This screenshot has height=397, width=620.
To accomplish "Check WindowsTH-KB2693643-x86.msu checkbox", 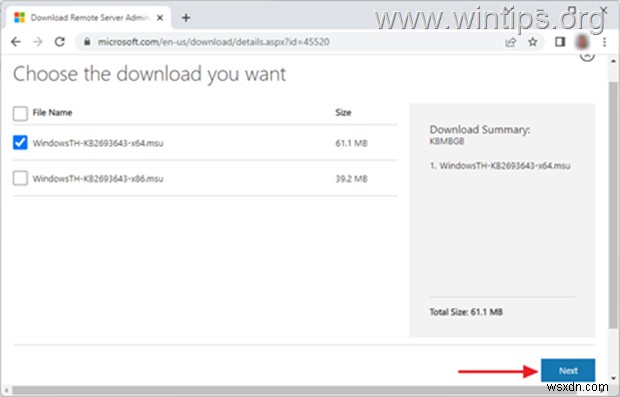I will click(20, 178).
